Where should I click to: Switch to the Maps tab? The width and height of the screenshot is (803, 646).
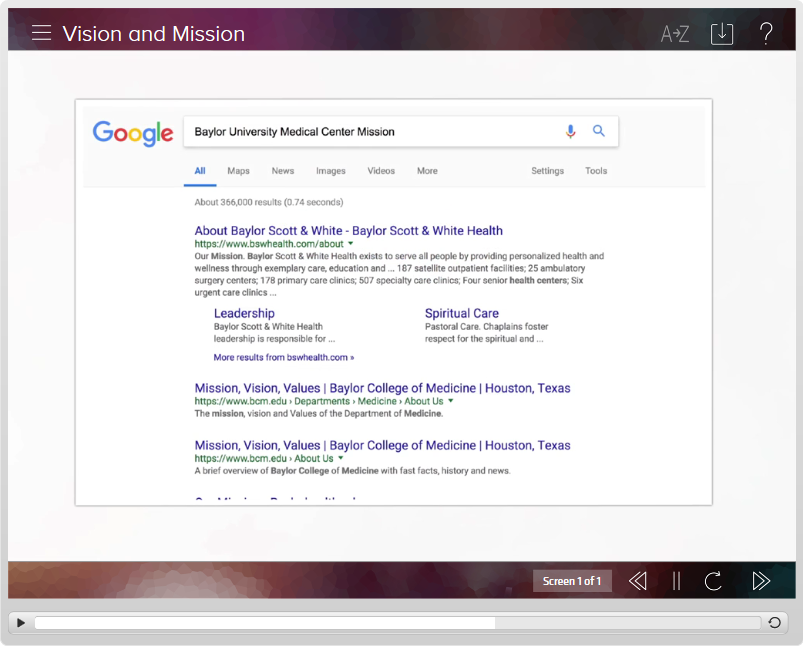[239, 171]
